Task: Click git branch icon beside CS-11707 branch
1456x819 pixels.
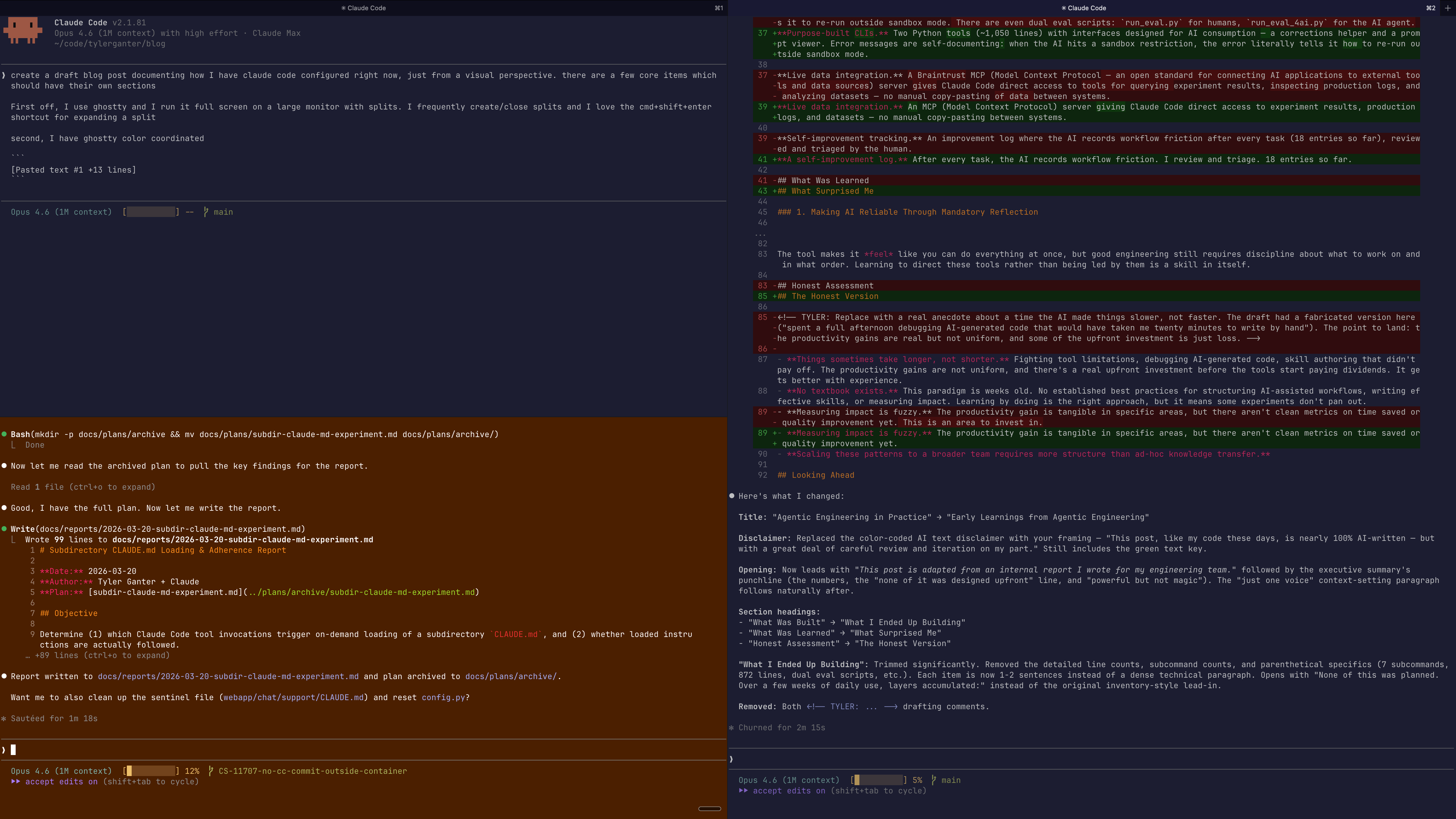Action: click(x=211, y=771)
